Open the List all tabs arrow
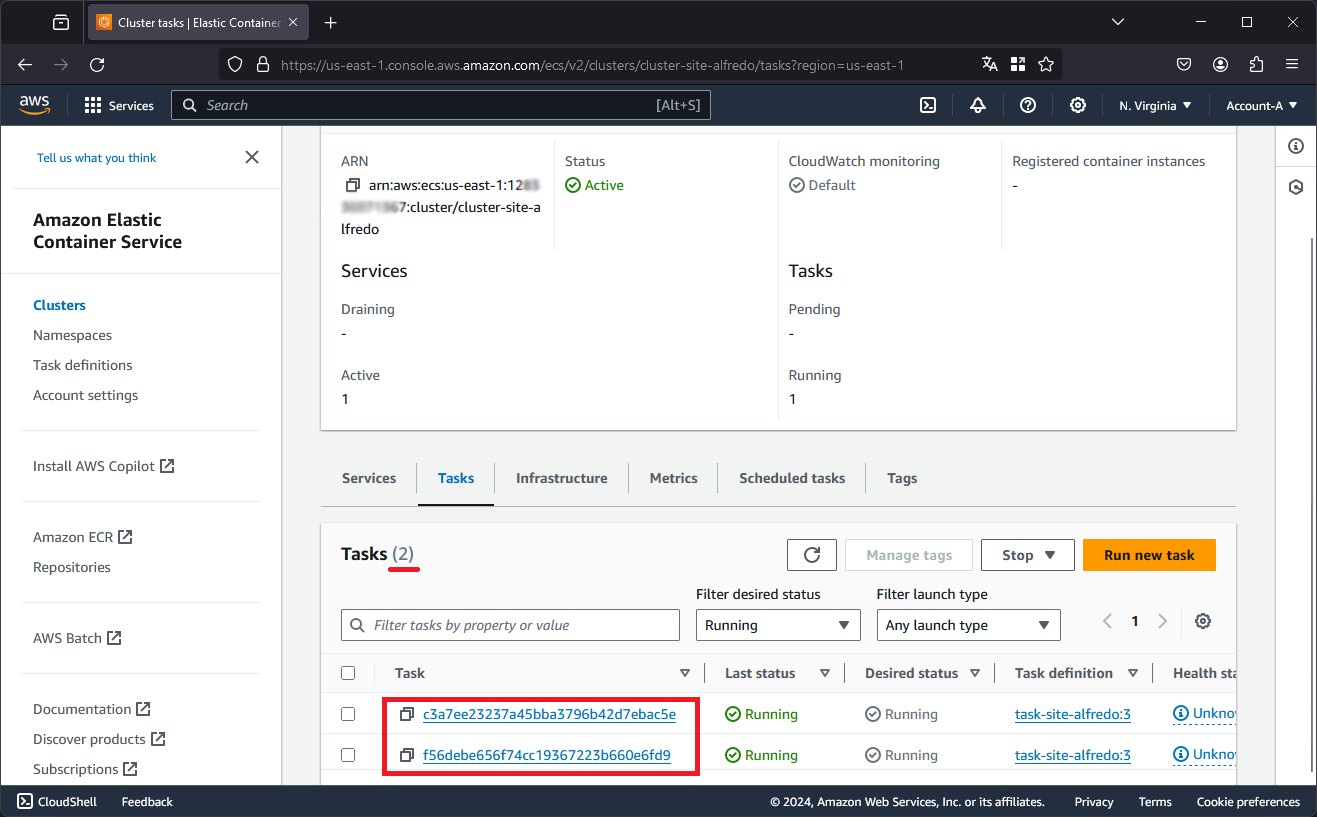This screenshot has width=1317, height=817. pyautogui.click(x=1118, y=22)
